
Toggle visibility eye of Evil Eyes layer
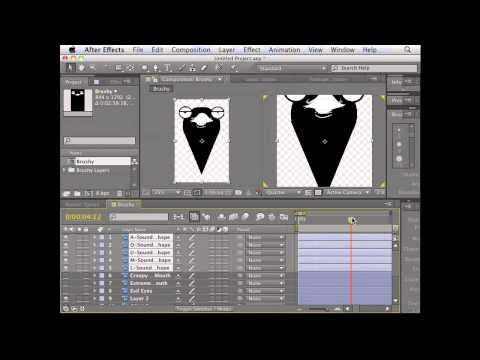[66, 291]
